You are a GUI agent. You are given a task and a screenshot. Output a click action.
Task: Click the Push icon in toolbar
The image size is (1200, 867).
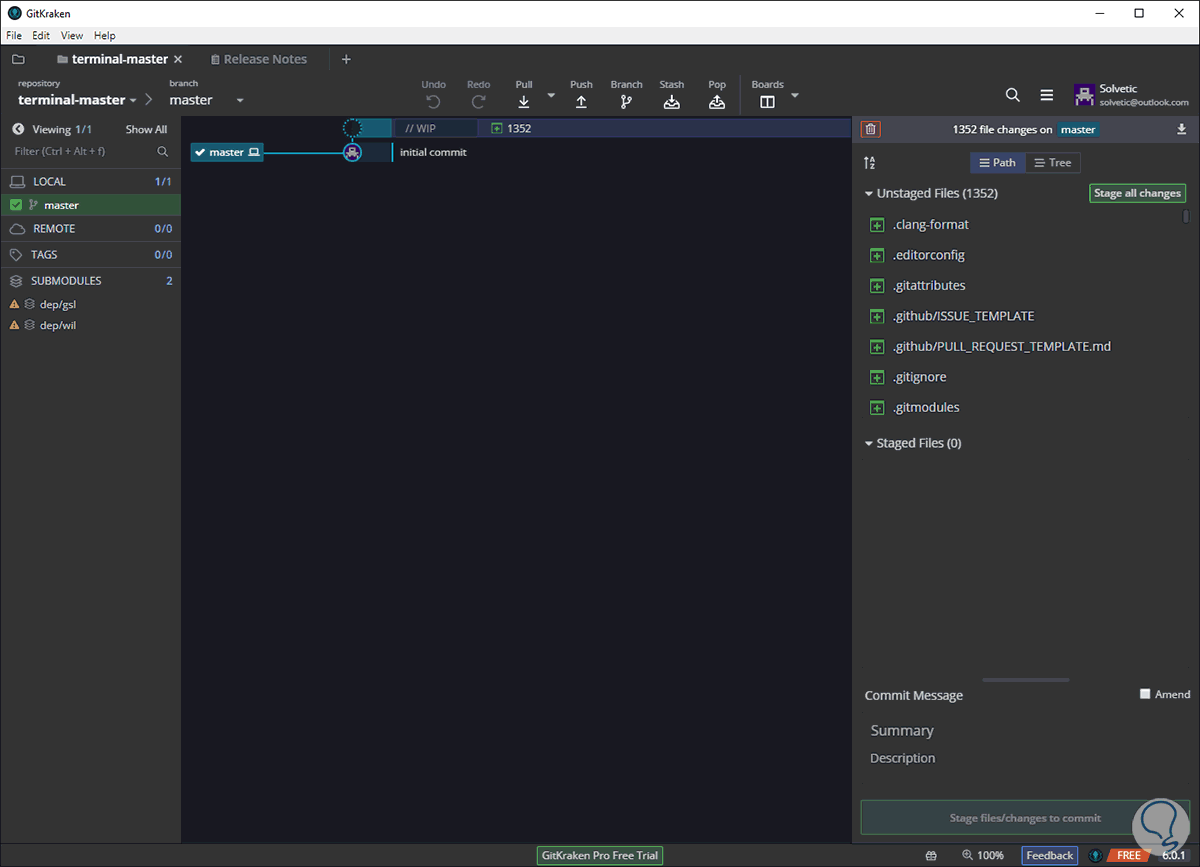tap(581, 101)
